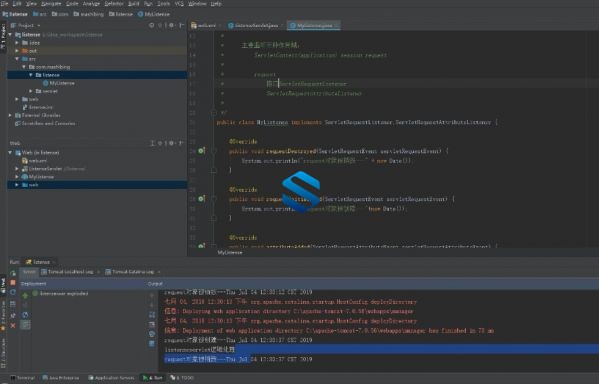Open the Window menu

[x=197, y=3]
